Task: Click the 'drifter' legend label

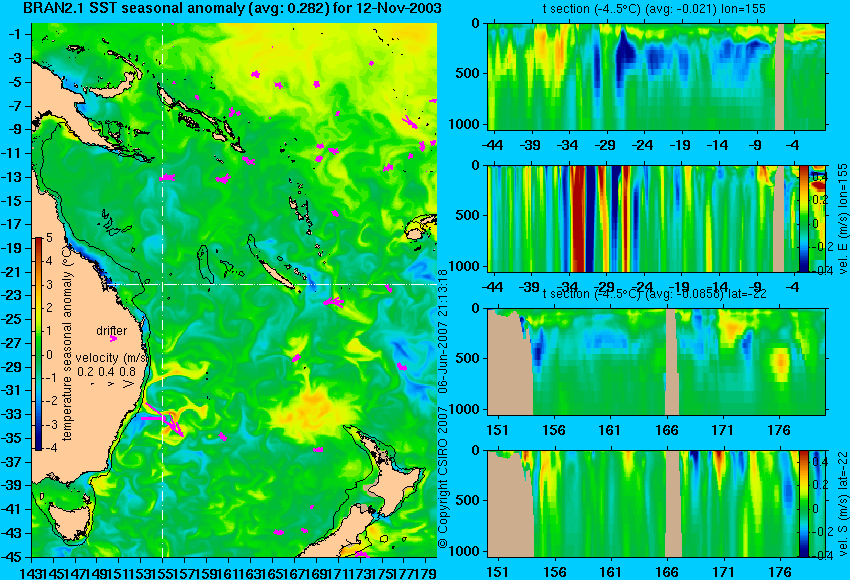Action: [x=112, y=331]
